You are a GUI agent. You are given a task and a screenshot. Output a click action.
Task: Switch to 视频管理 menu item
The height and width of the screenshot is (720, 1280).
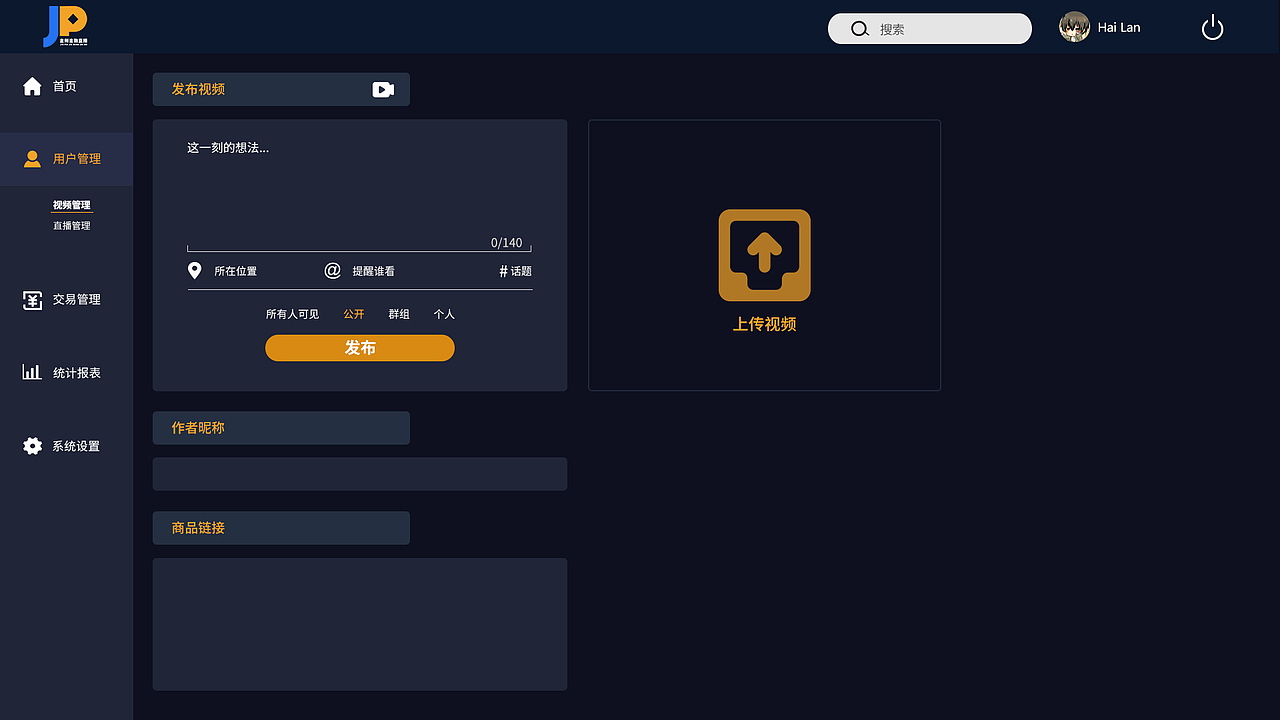(x=71, y=204)
